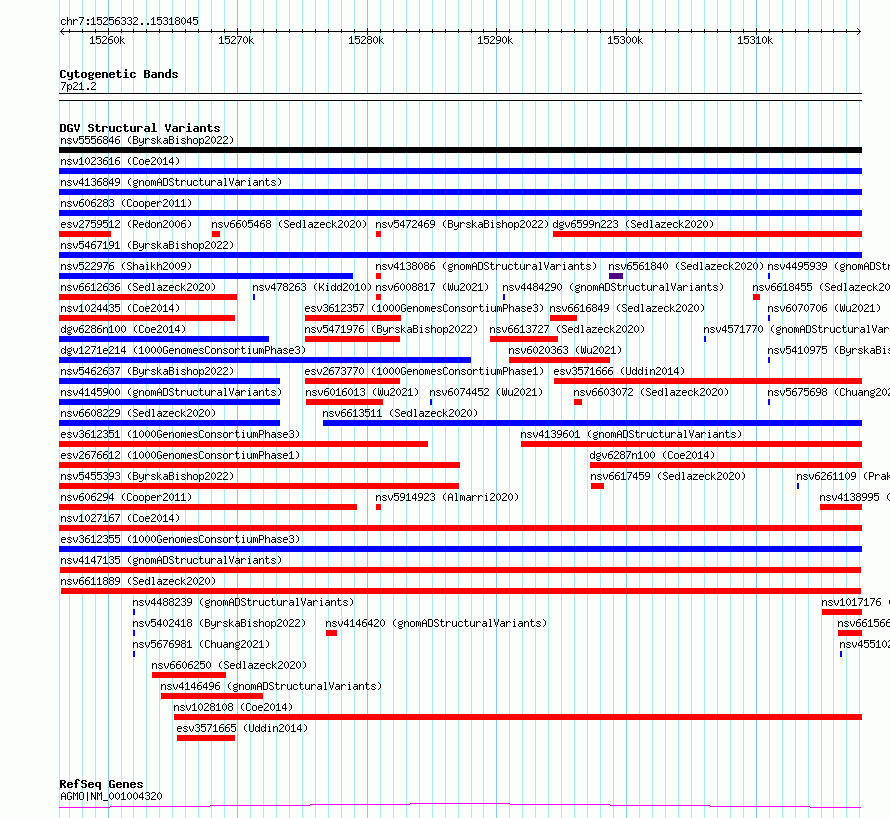This screenshot has height=818, width=890.
Task: Click nsv6605468 (Sedlazeck2020) label
Action: 289,224
